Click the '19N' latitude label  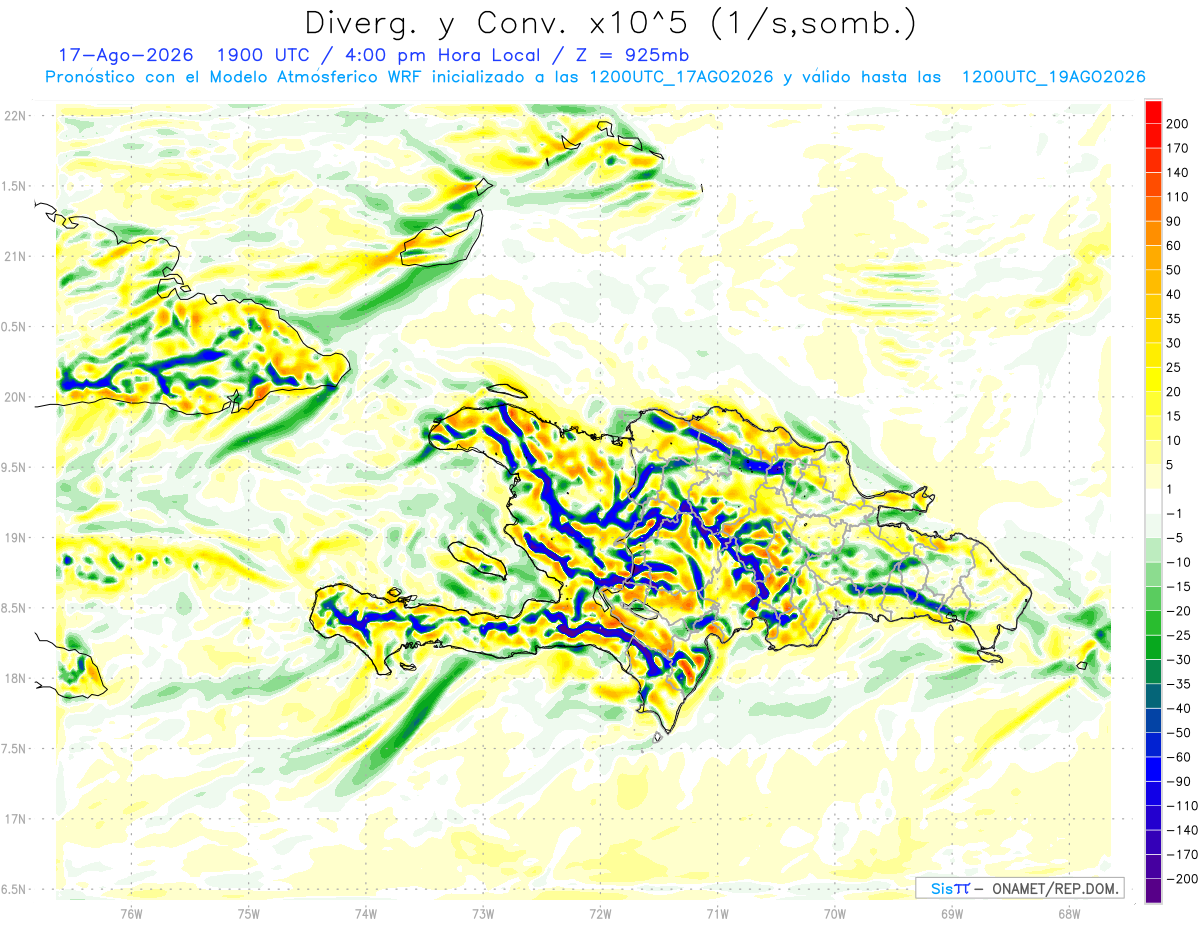point(14,538)
